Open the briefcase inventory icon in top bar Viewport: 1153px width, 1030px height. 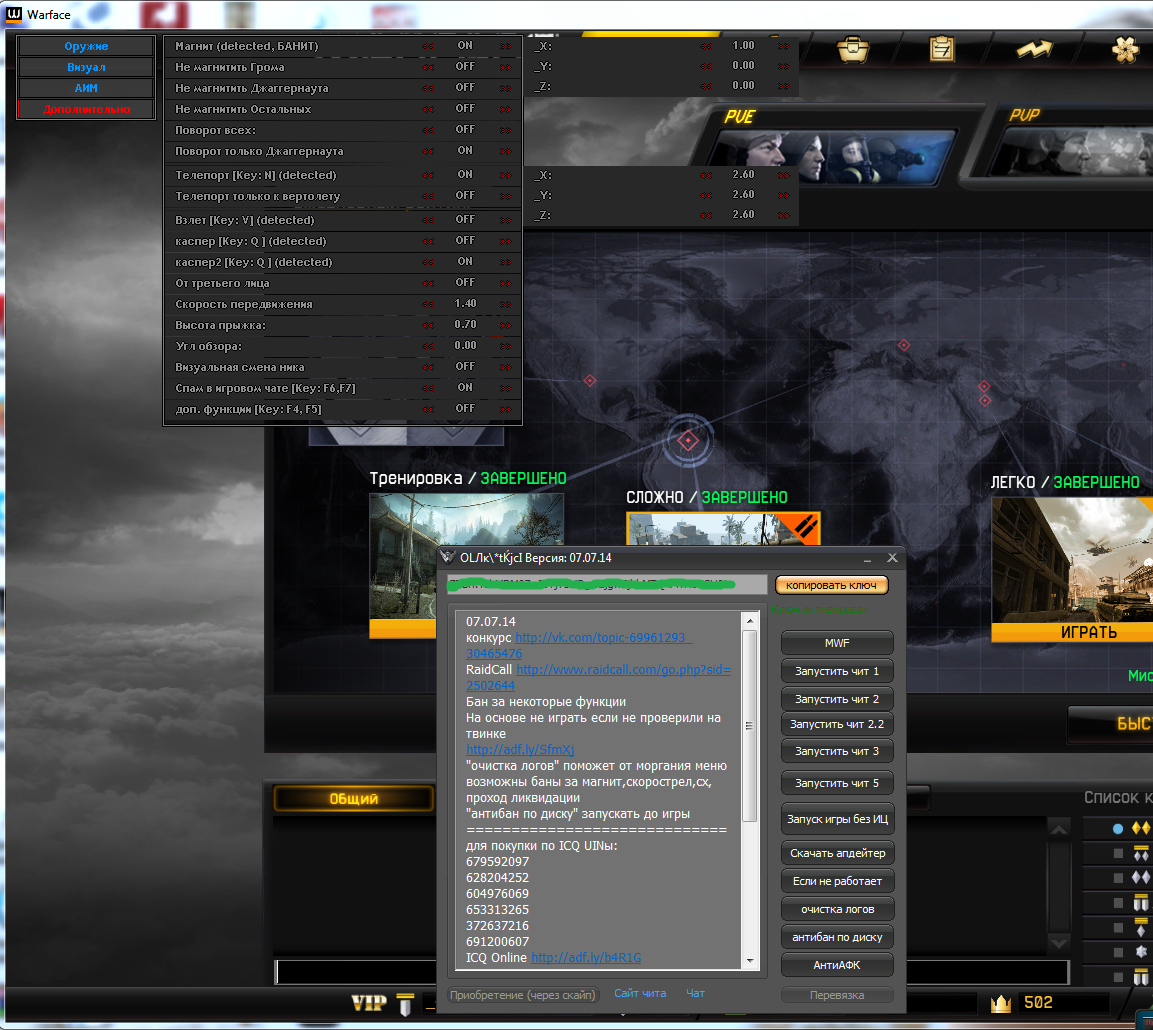tap(853, 49)
